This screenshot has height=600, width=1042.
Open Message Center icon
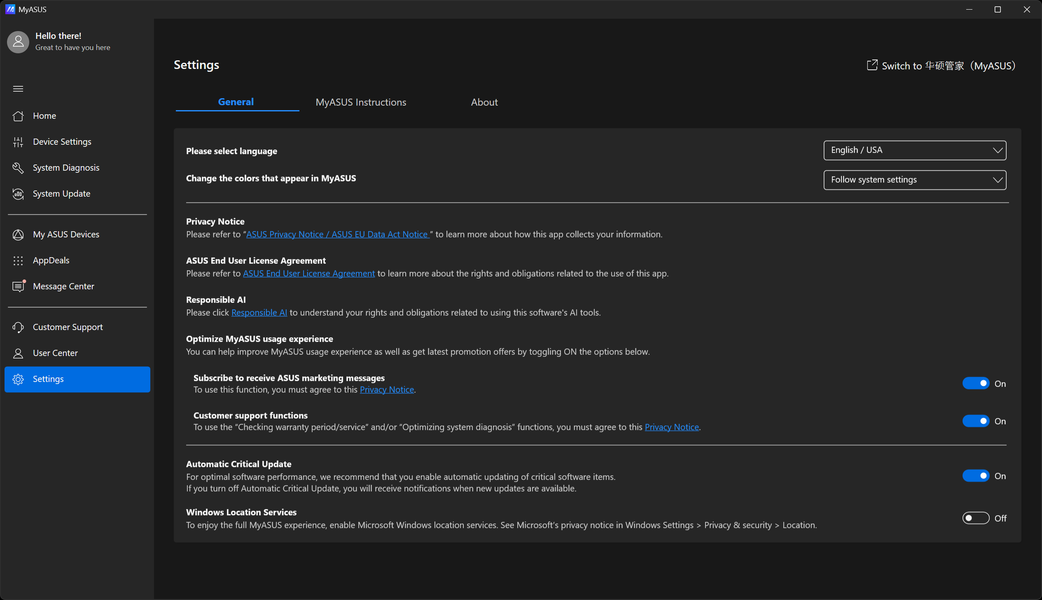point(18,287)
